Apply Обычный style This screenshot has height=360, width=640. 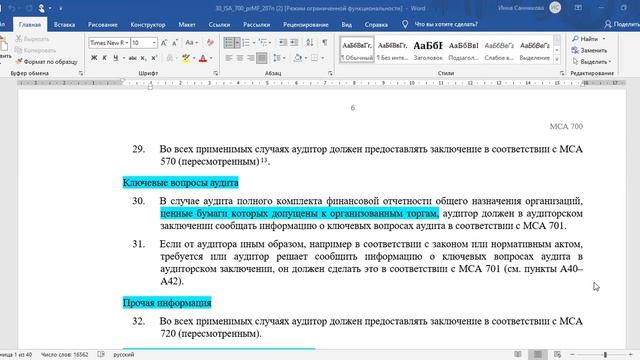pyautogui.click(x=357, y=50)
